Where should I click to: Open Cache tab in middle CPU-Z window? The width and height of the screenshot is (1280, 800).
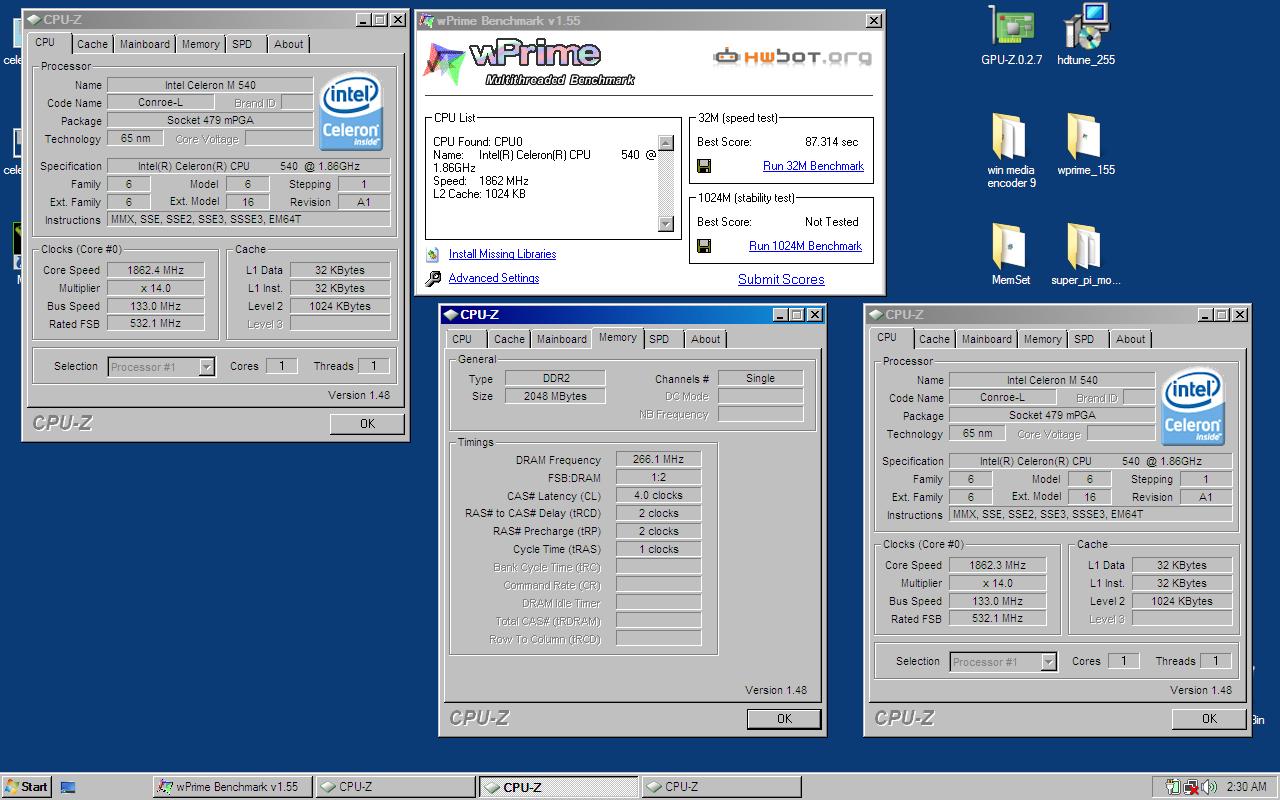509,339
